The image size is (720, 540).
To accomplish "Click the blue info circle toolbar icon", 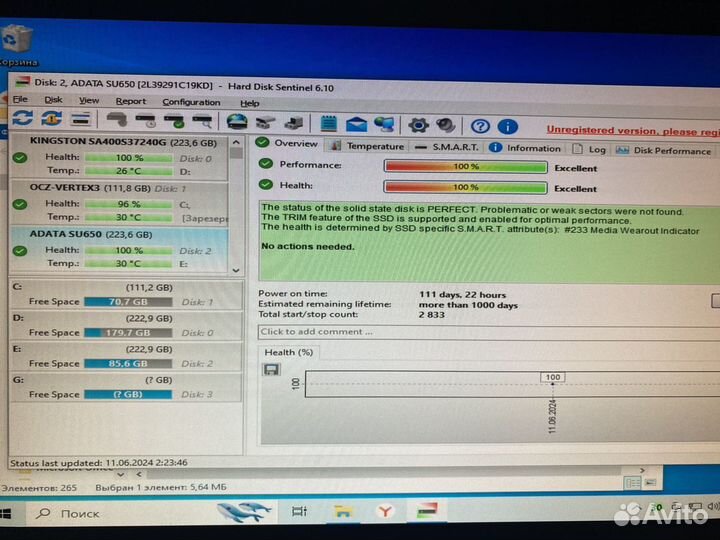I will click(508, 126).
